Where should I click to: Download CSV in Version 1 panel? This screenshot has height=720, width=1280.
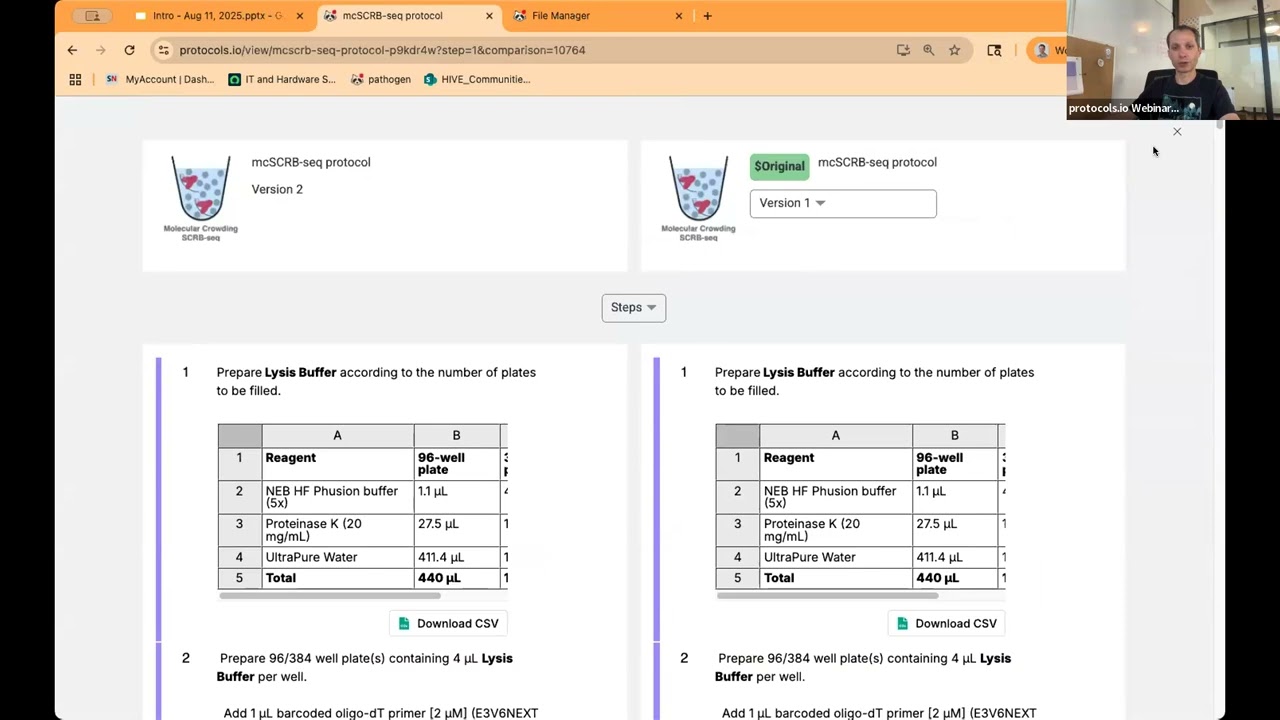click(946, 623)
